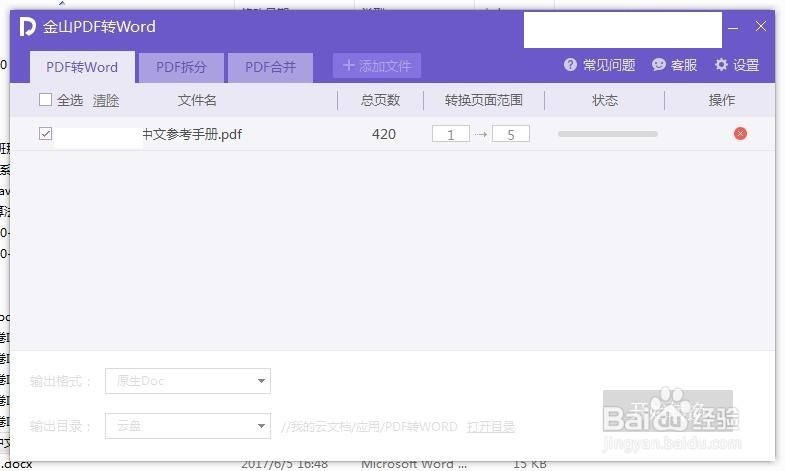Open the 输出格式 原生Doc dropdown

coord(188,381)
